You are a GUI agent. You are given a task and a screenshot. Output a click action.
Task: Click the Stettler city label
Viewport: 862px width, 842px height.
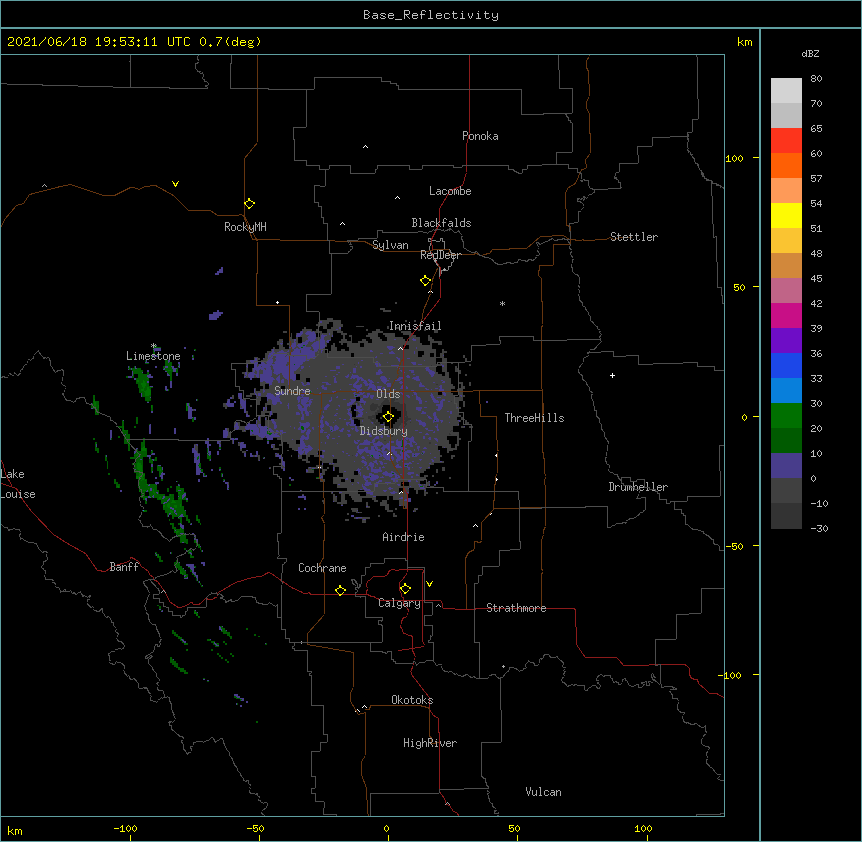[634, 237]
